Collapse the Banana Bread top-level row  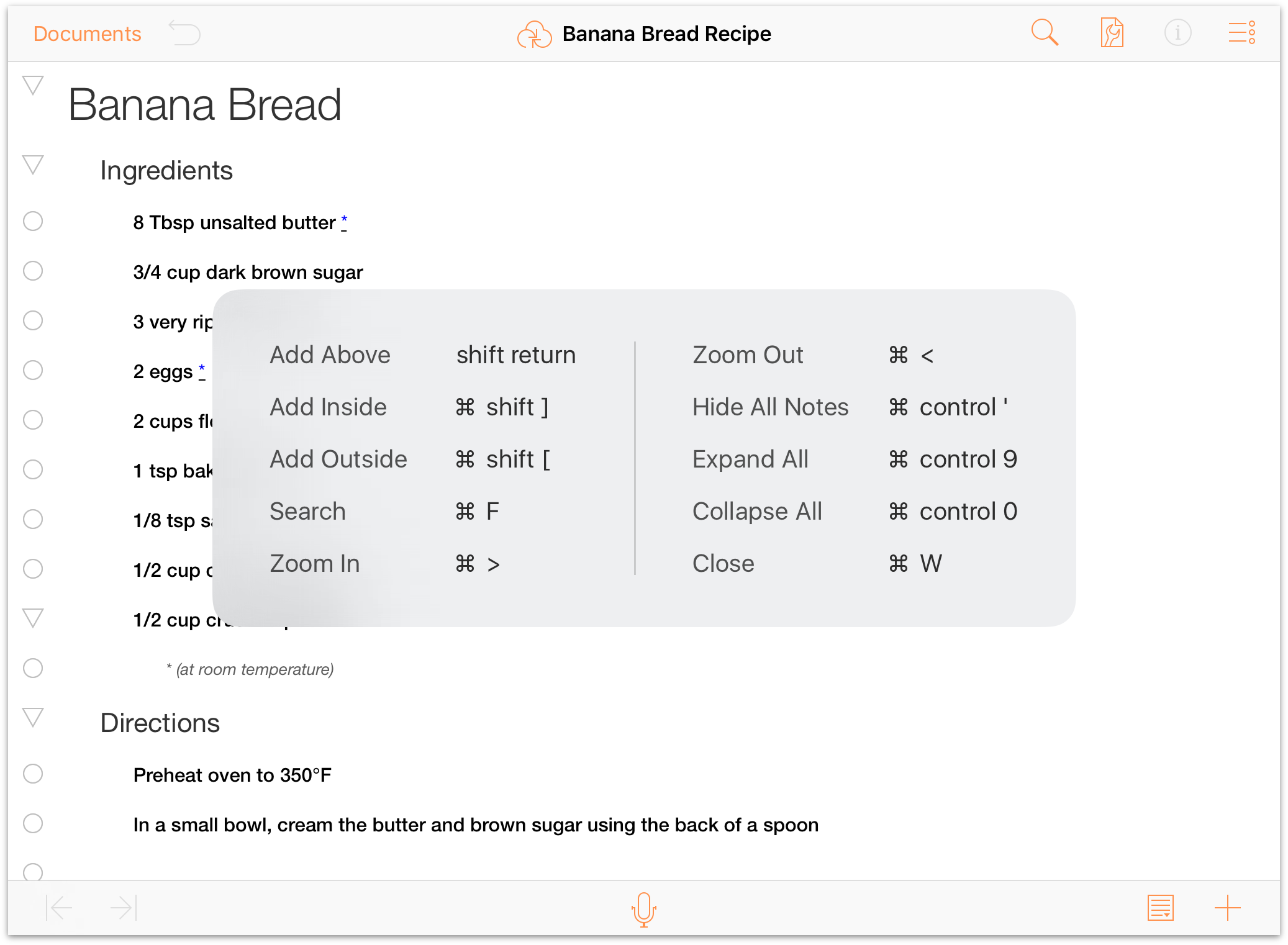click(x=33, y=85)
